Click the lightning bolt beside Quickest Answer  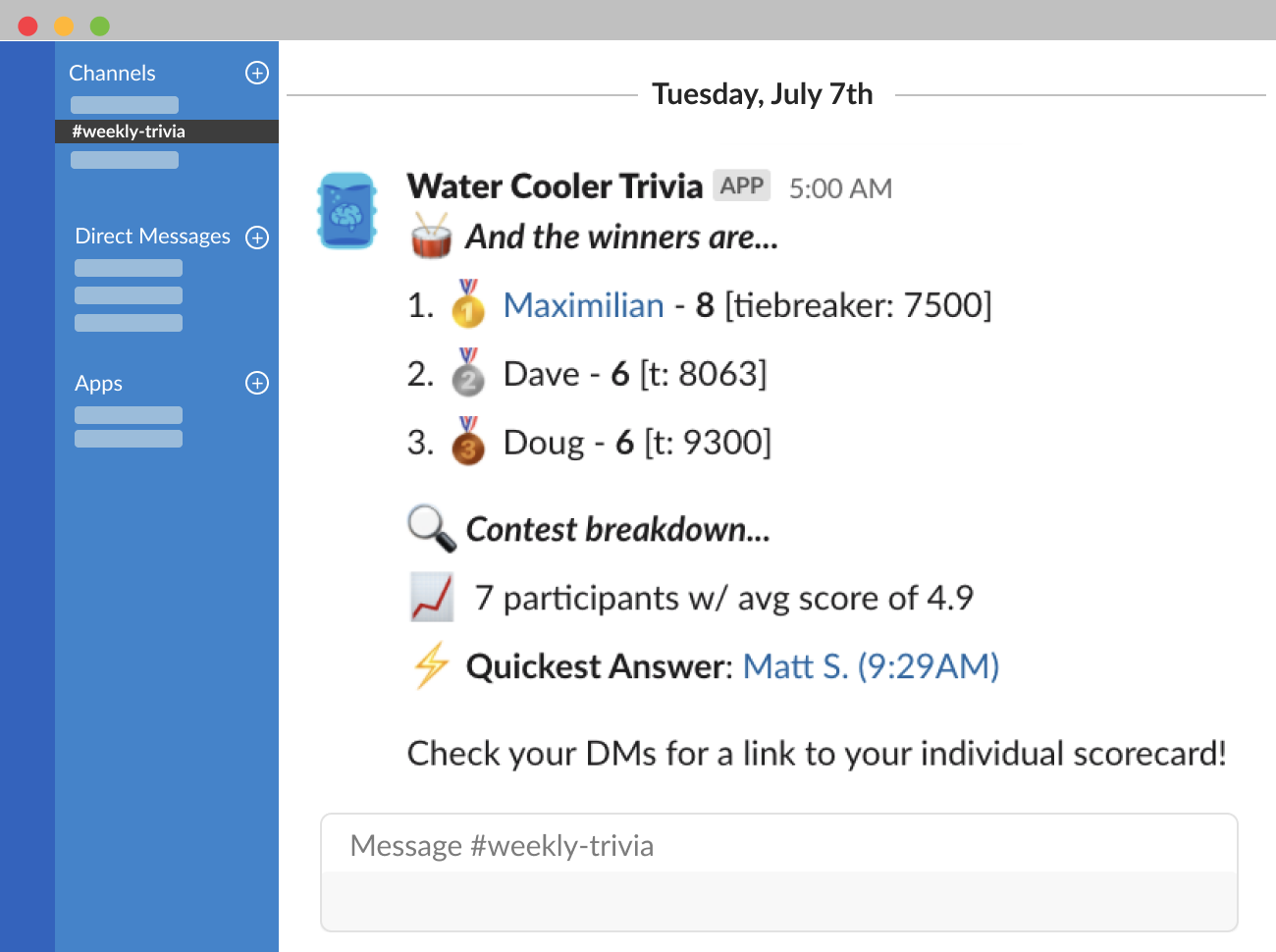pyautogui.click(x=430, y=665)
